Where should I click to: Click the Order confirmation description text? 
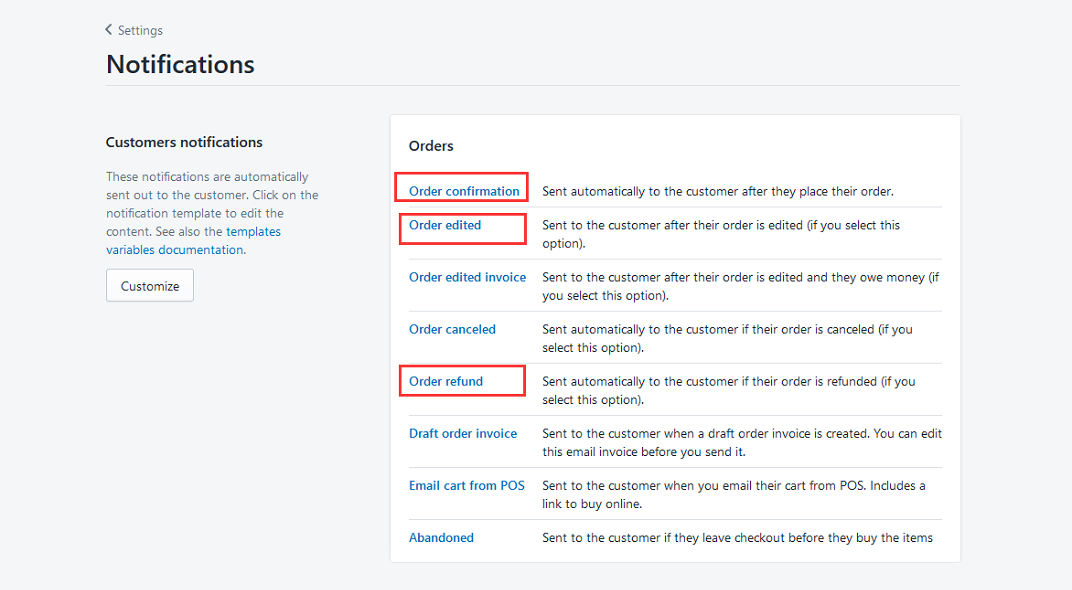(717, 191)
